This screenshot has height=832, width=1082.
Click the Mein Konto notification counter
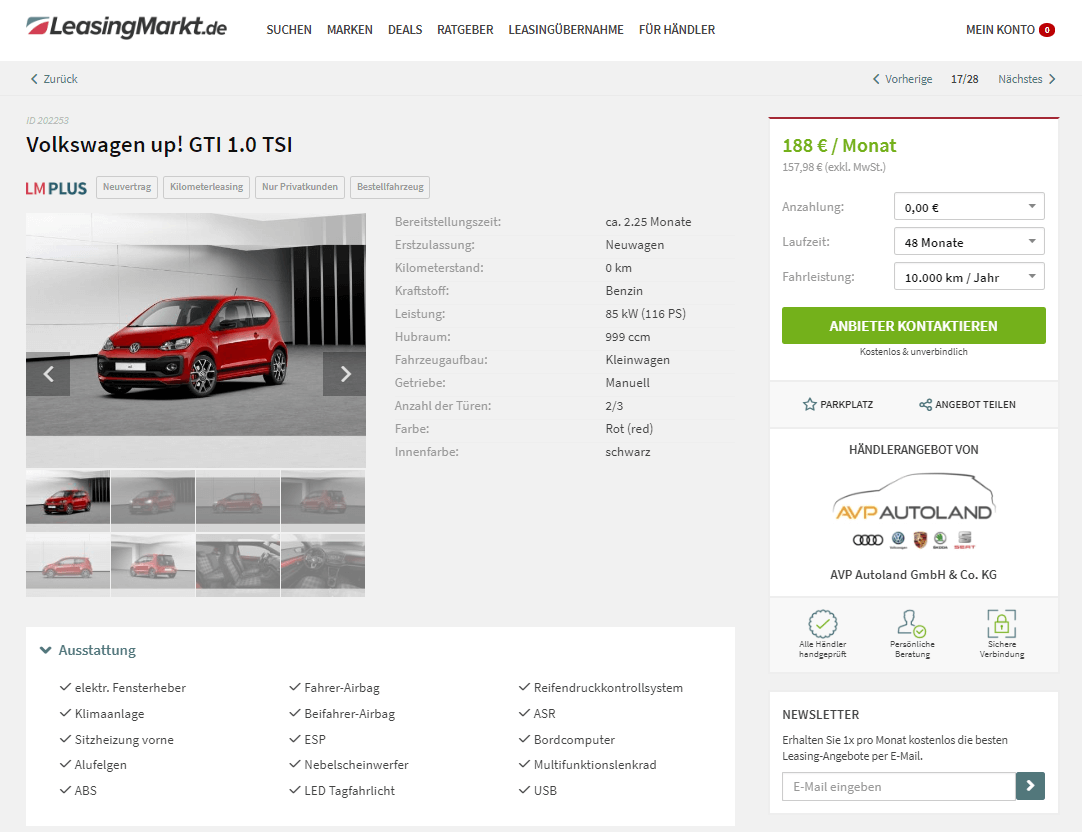(1047, 30)
